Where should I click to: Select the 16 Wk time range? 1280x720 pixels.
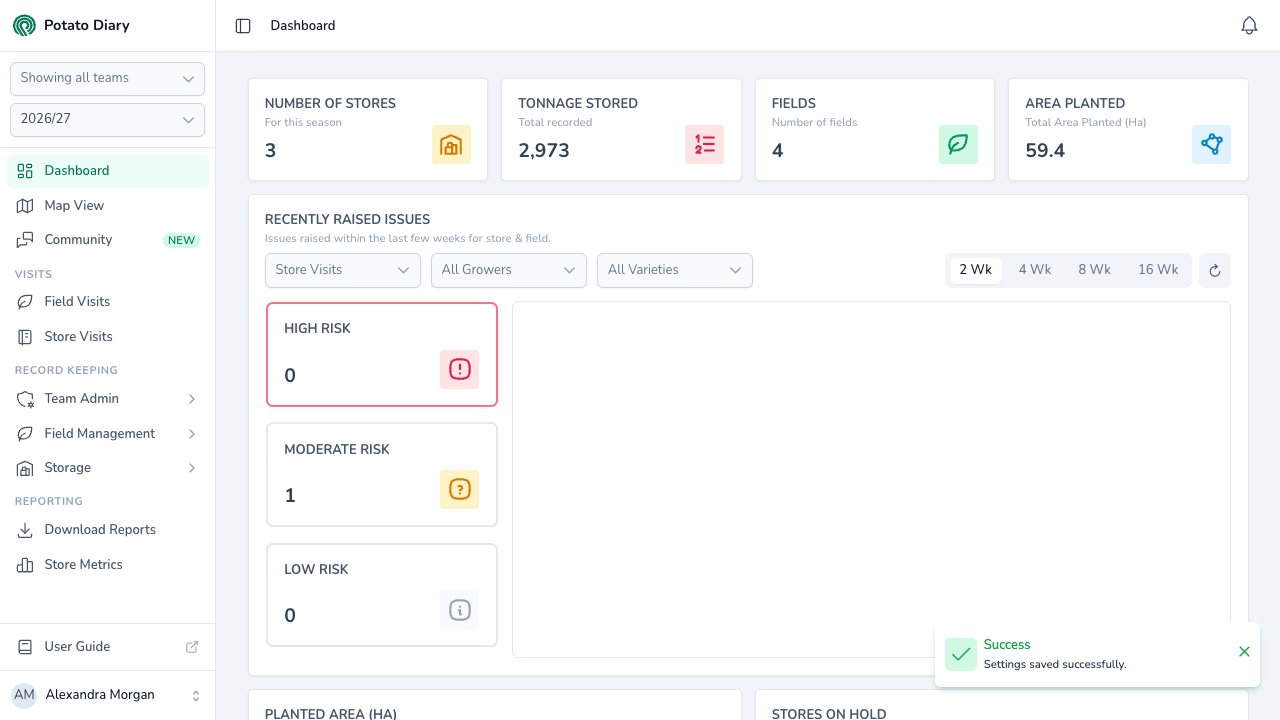coord(1158,270)
